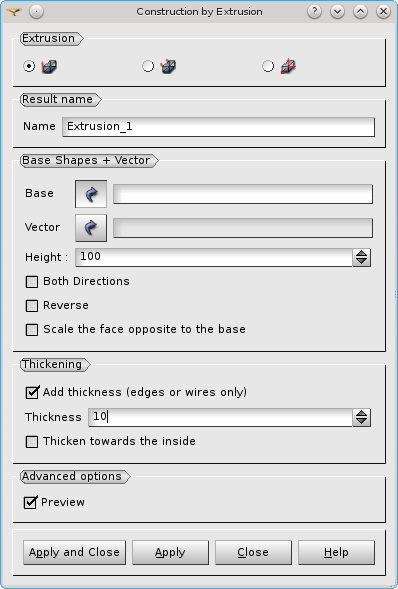The width and height of the screenshot is (398, 589).
Task: Choose the second extrusion mode icon
Action: (168, 67)
